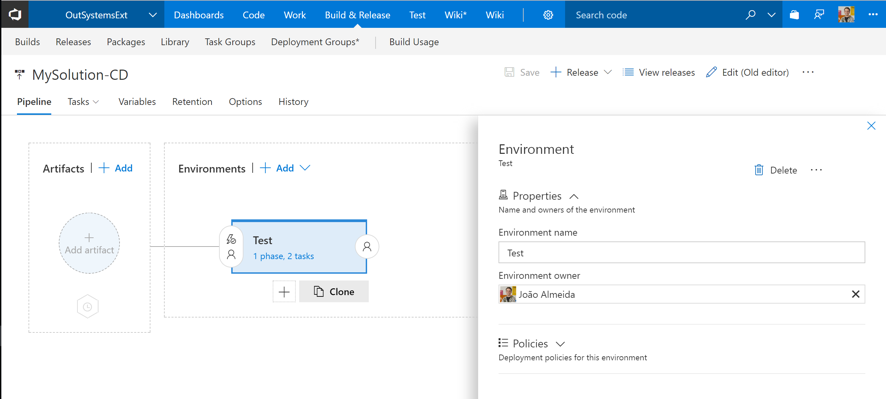This screenshot has width=886, height=399.
Task: Open the Work hub
Action: tap(295, 15)
